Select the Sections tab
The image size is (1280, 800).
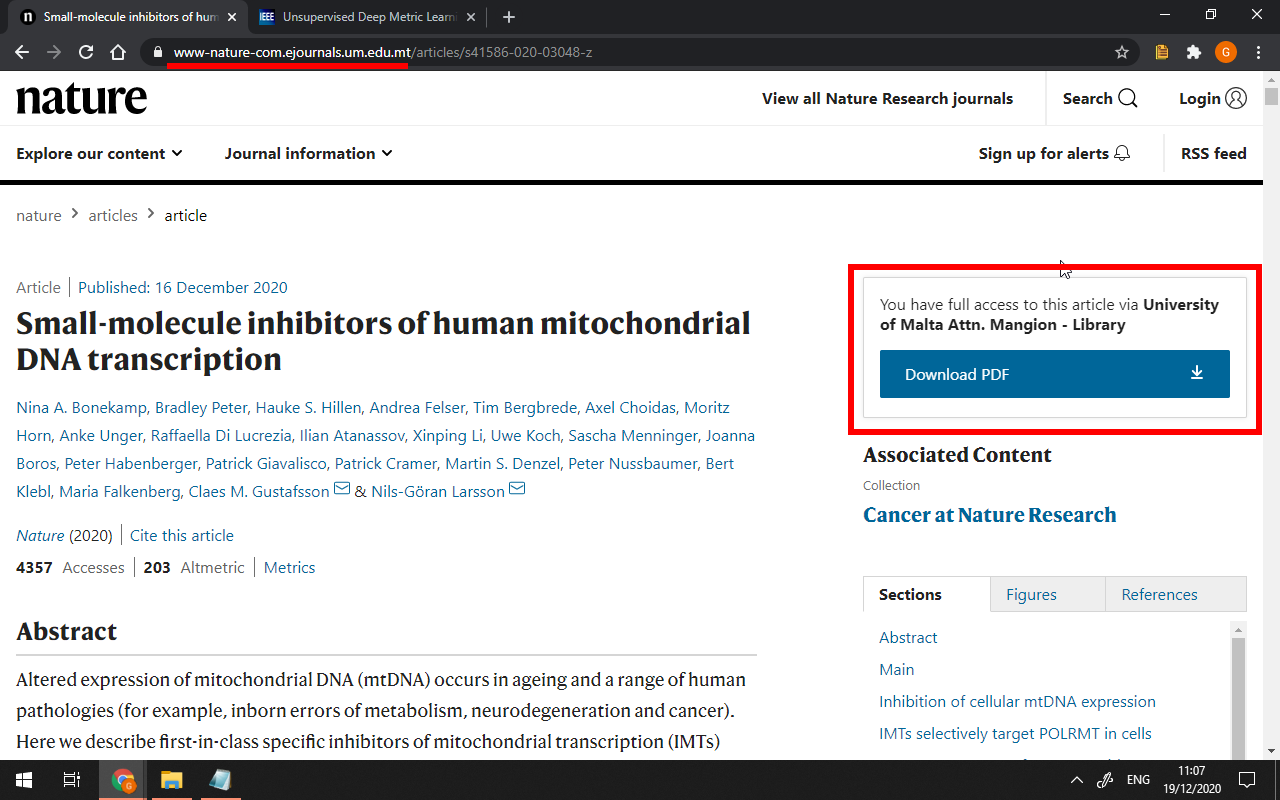[x=927, y=594]
